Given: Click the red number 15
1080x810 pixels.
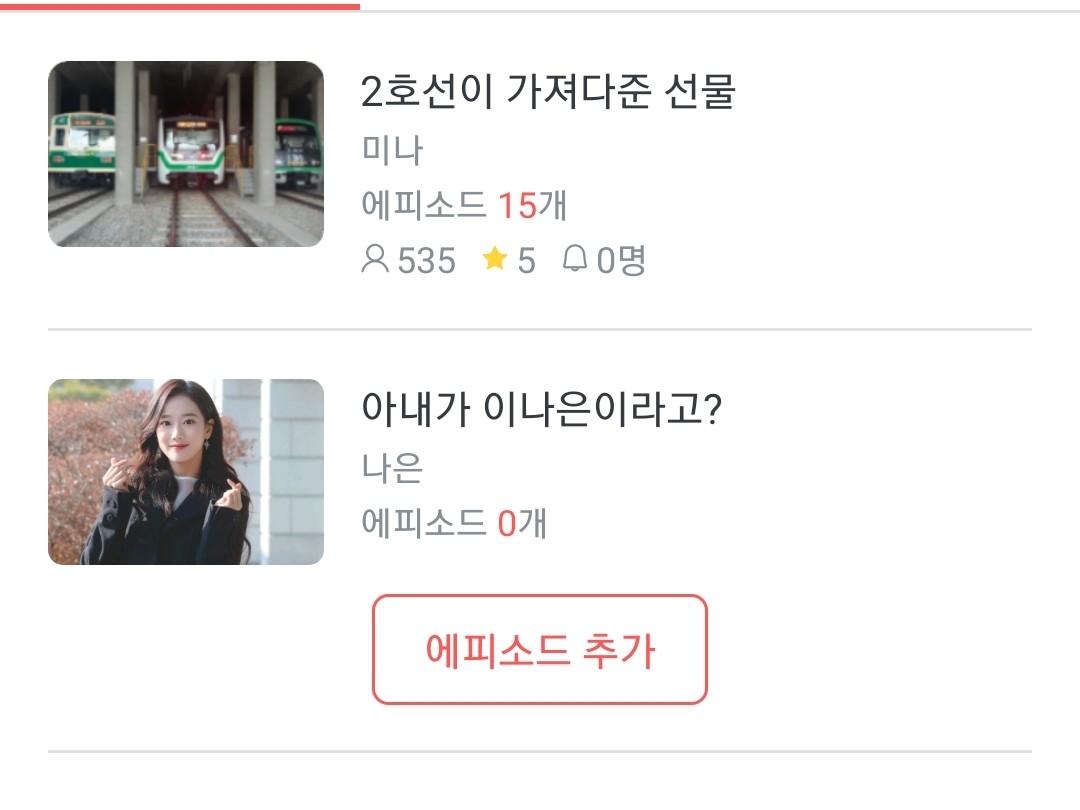Looking at the screenshot, I should pyautogui.click(x=517, y=205).
